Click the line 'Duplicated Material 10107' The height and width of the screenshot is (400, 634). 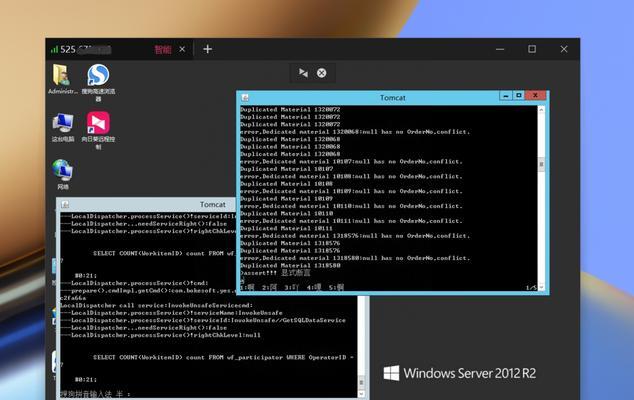click(x=287, y=169)
